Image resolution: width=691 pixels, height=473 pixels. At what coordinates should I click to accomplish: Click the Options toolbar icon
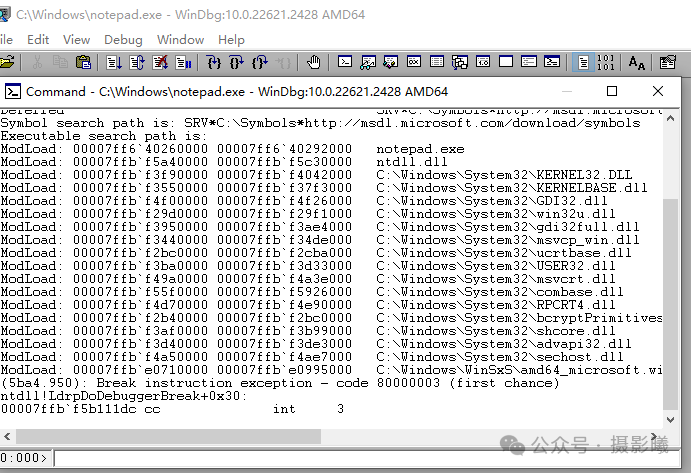tap(668, 62)
